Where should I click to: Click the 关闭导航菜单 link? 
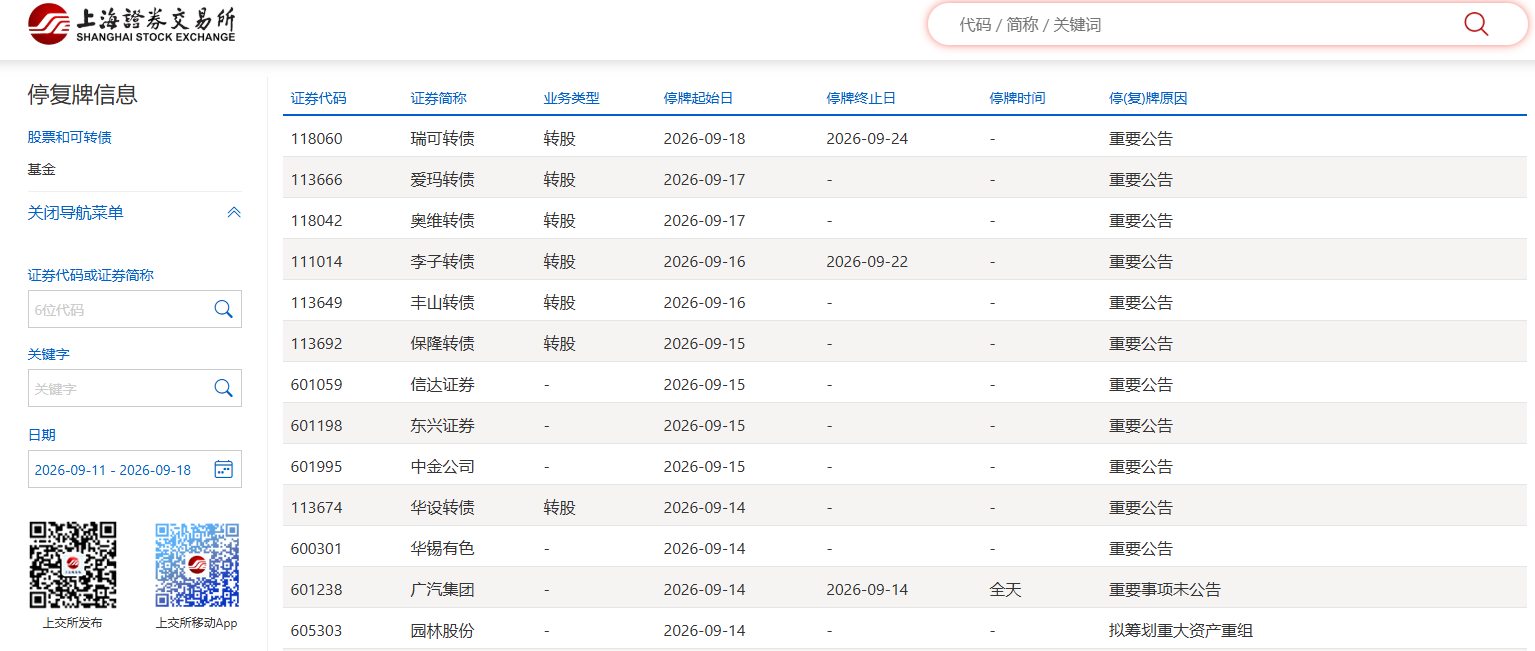click(76, 212)
